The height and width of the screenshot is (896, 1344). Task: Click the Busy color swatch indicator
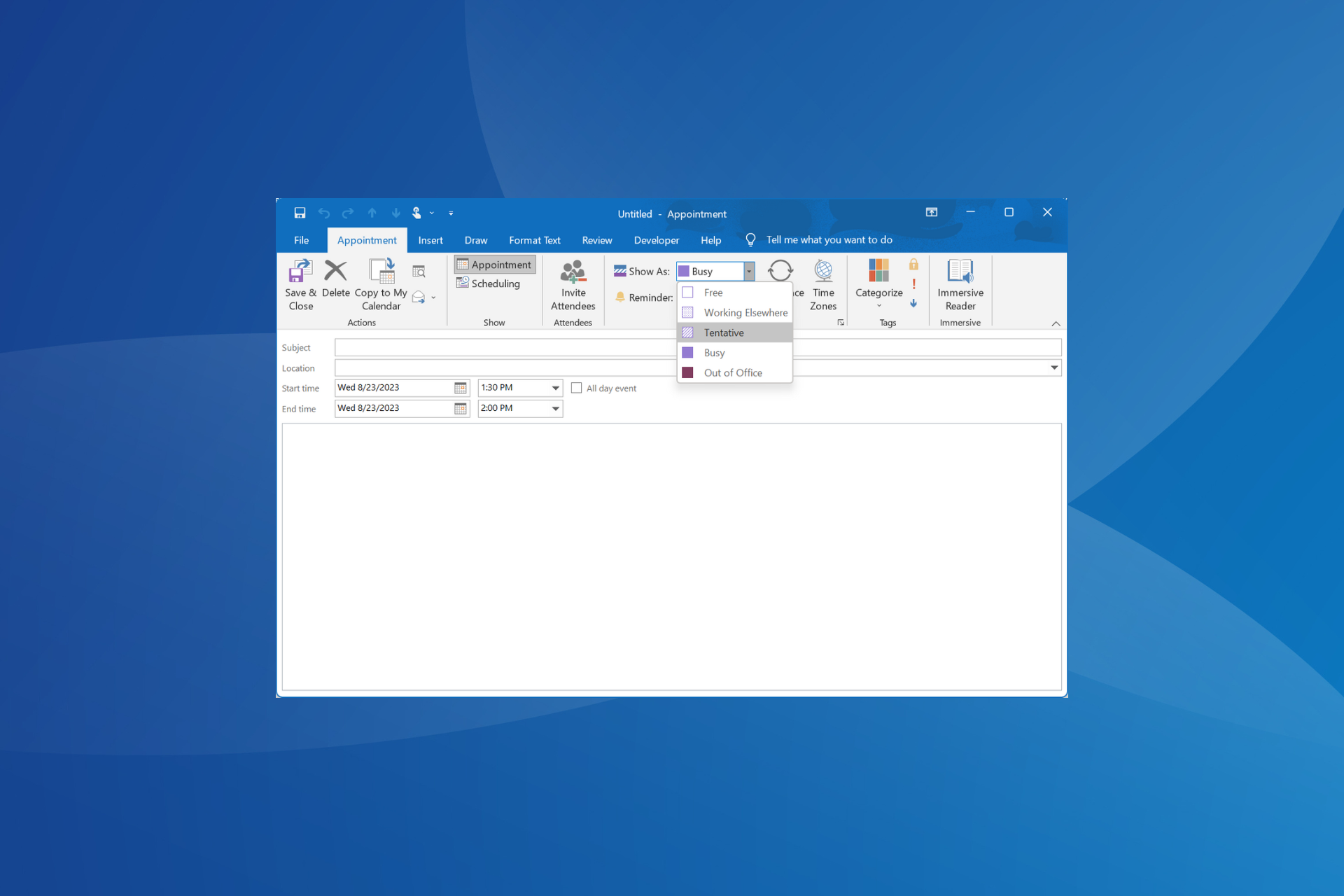pos(687,352)
